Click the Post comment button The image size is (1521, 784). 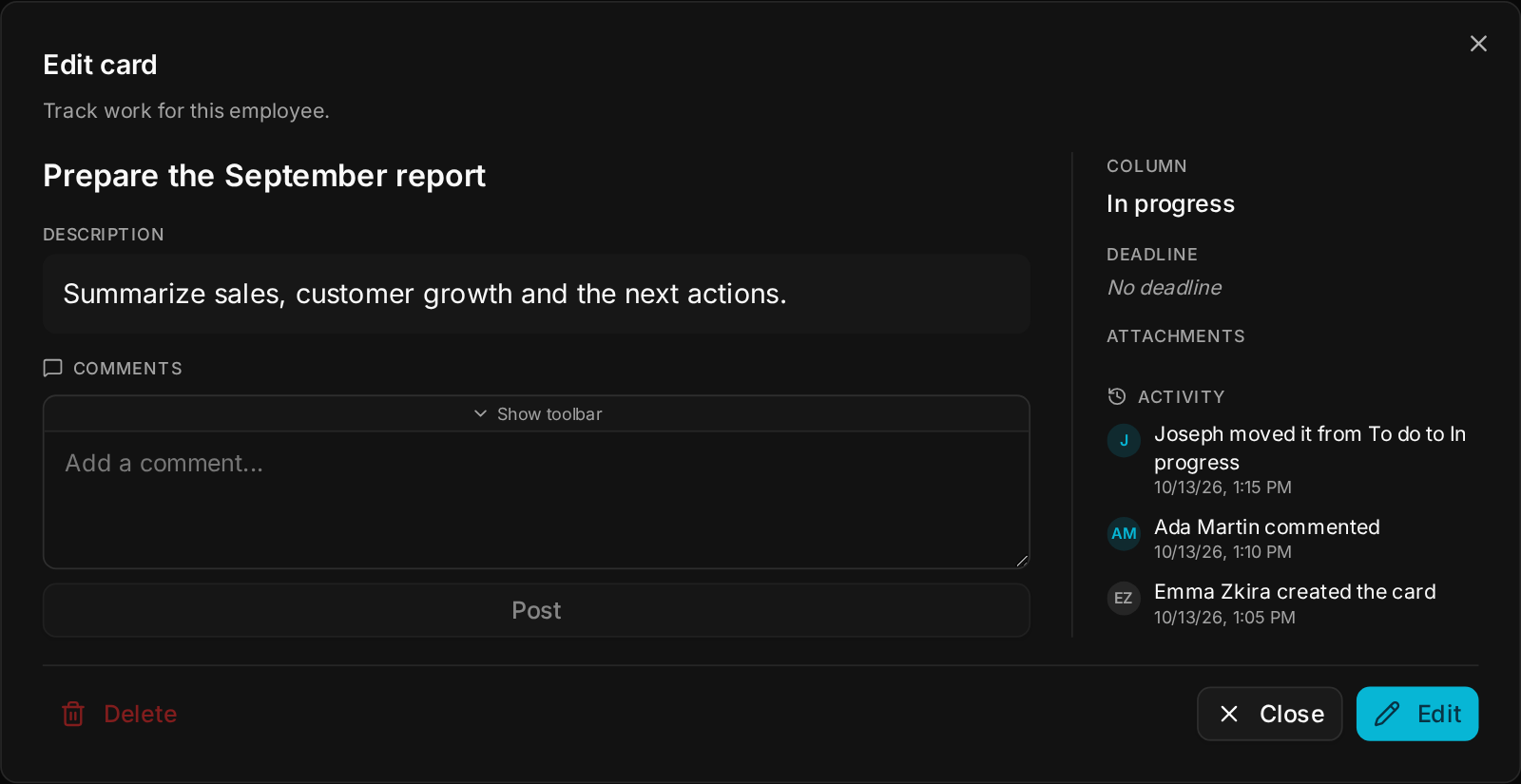pyautogui.click(x=537, y=610)
